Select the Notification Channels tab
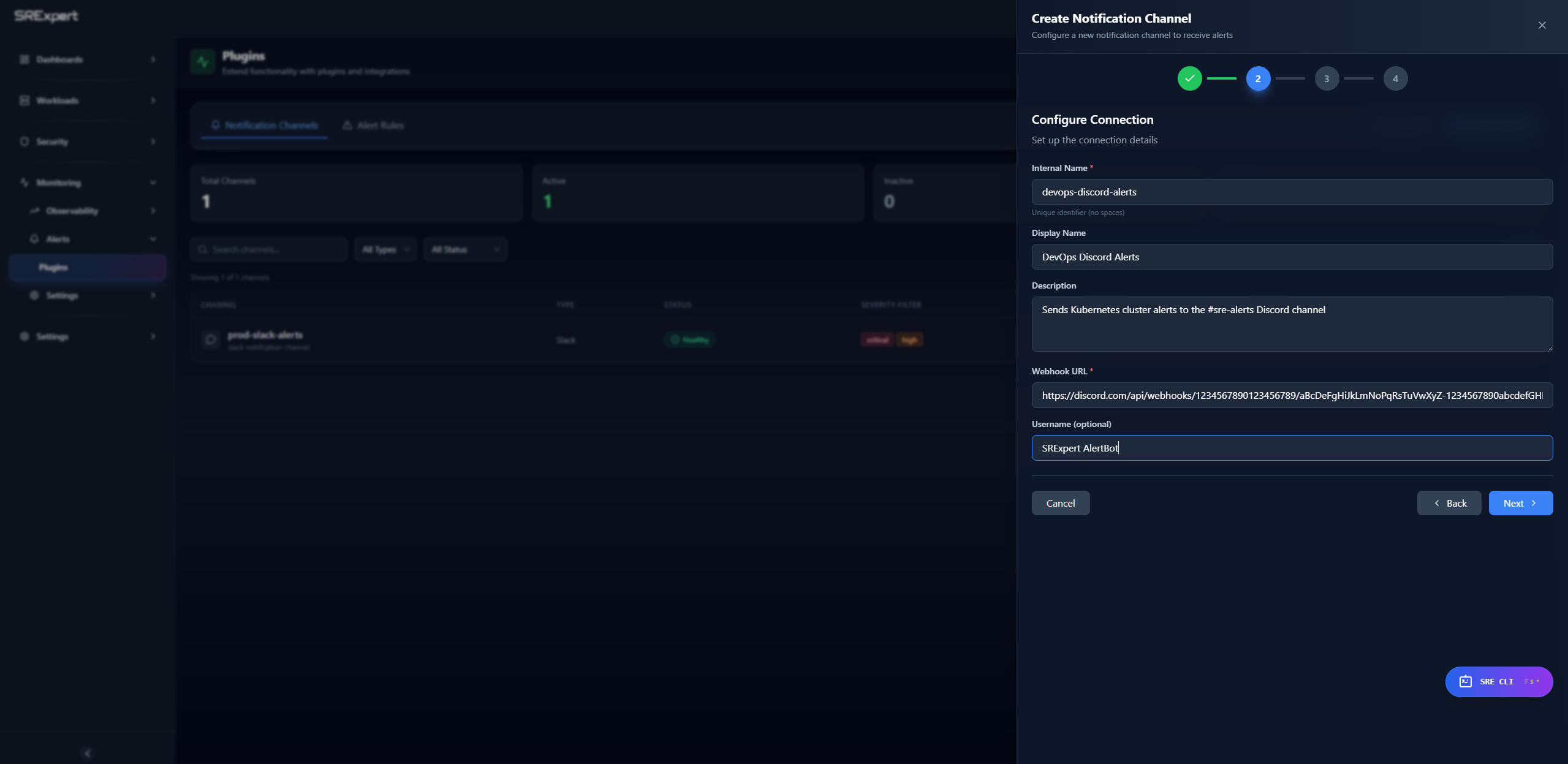The width and height of the screenshot is (1568, 764). 263,124
